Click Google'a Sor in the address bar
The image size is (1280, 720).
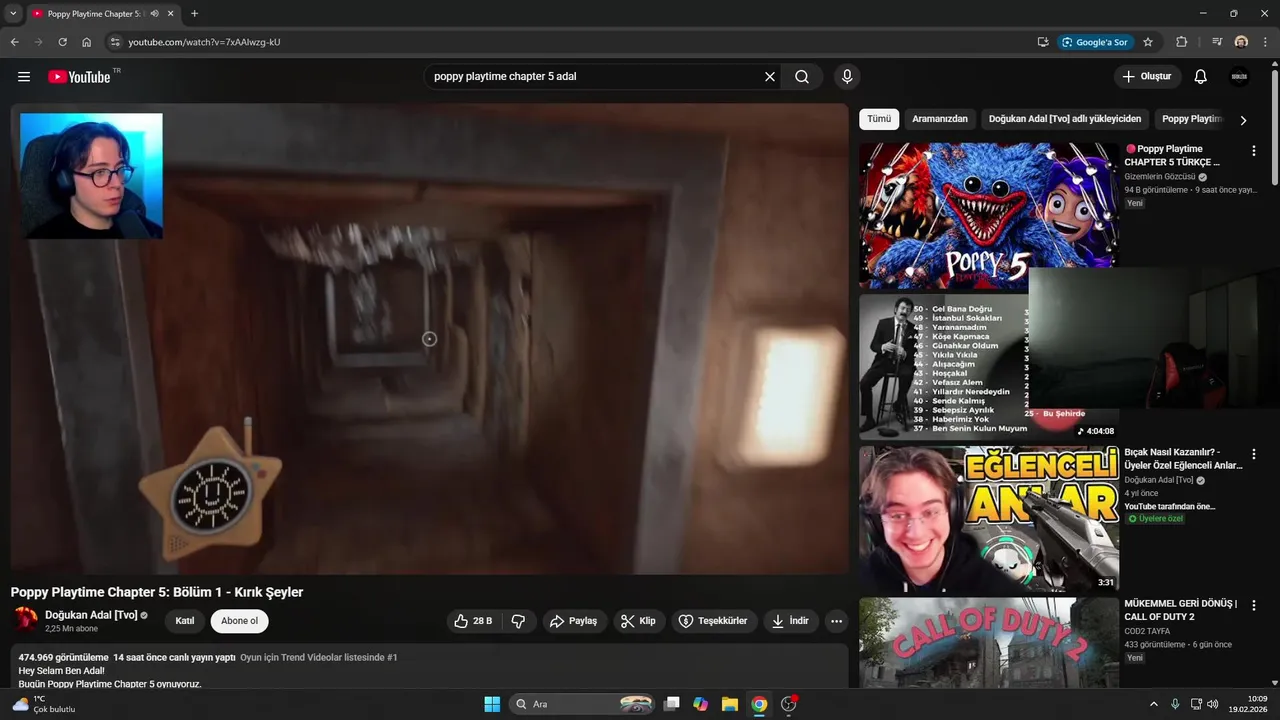(x=1095, y=42)
